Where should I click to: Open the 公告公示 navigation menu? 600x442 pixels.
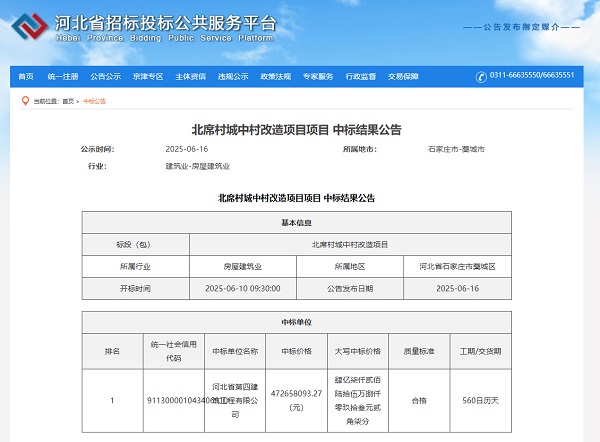105,76
